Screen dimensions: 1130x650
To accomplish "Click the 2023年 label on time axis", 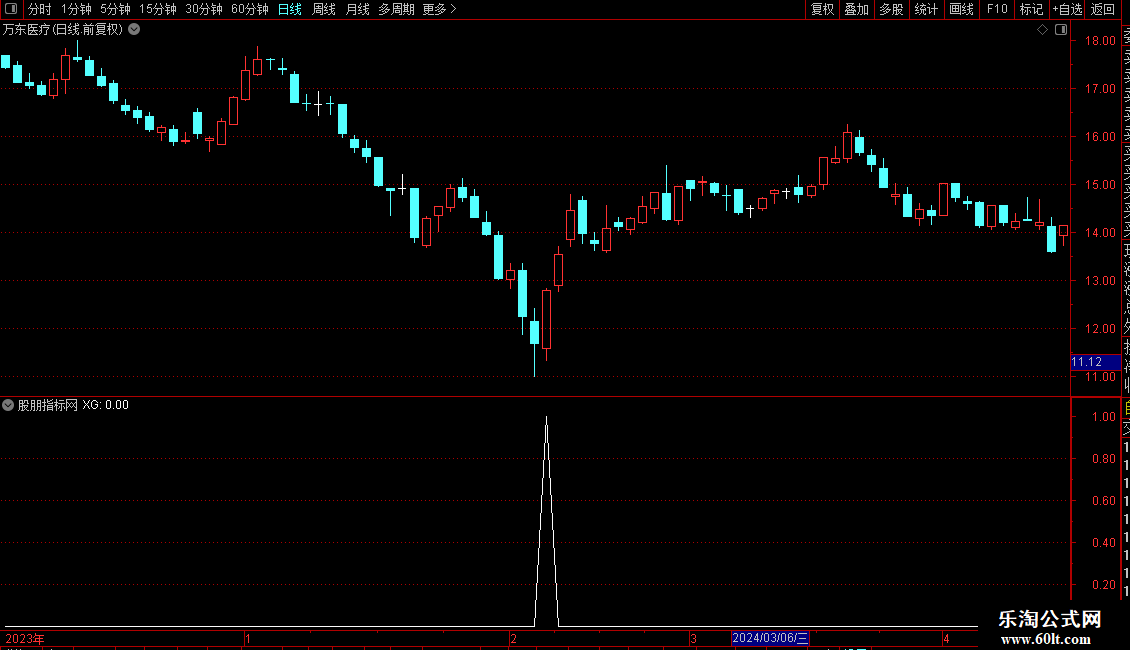I will coord(25,638).
